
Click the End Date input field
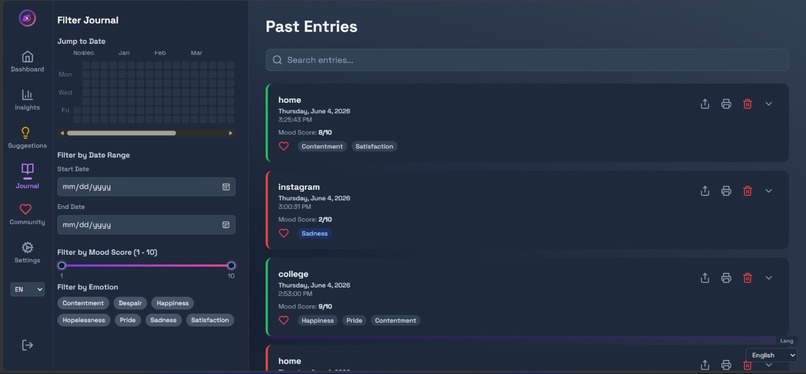coord(146,225)
